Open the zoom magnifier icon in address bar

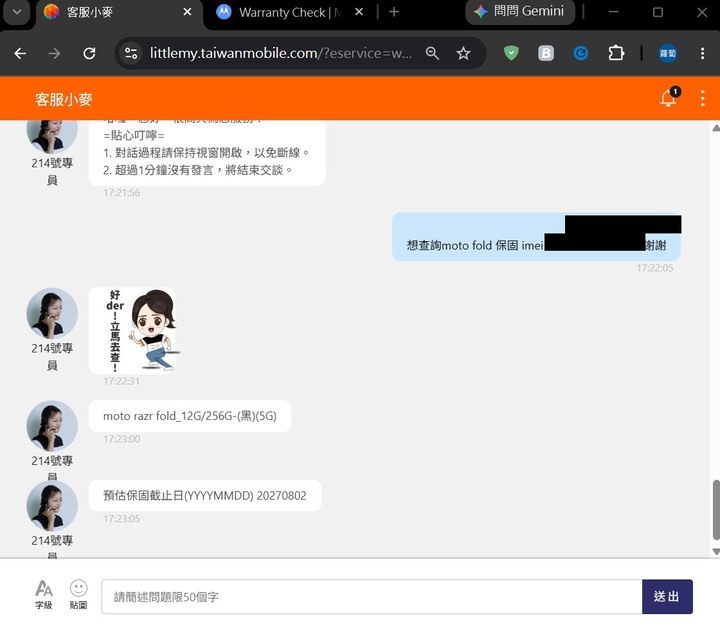(432, 54)
